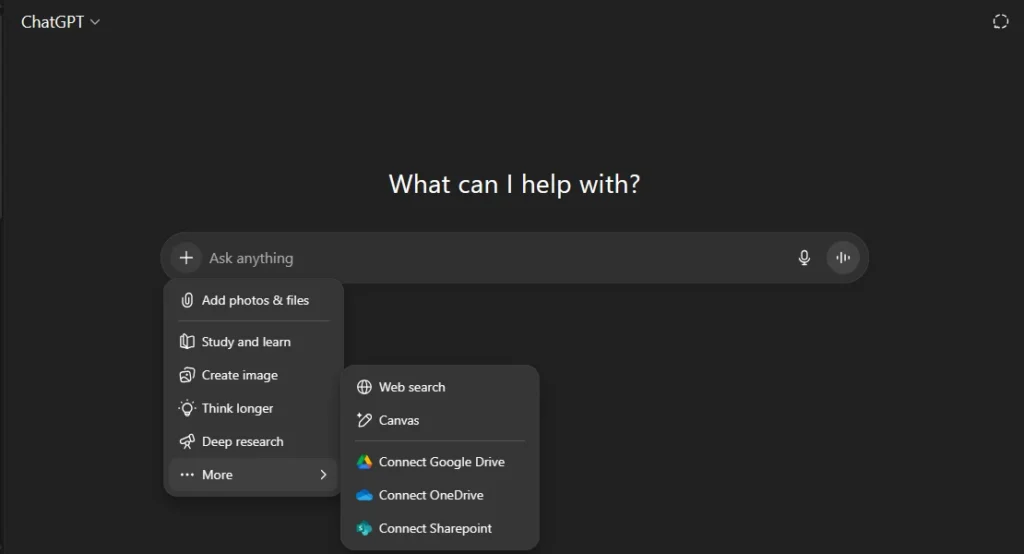
Task: Click the globe icon
Action: click(364, 387)
